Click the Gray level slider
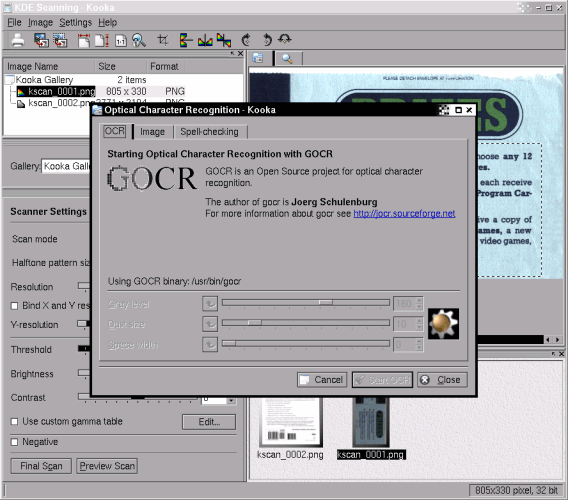The height and width of the screenshot is (500, 568). click(x=306, y=302)
